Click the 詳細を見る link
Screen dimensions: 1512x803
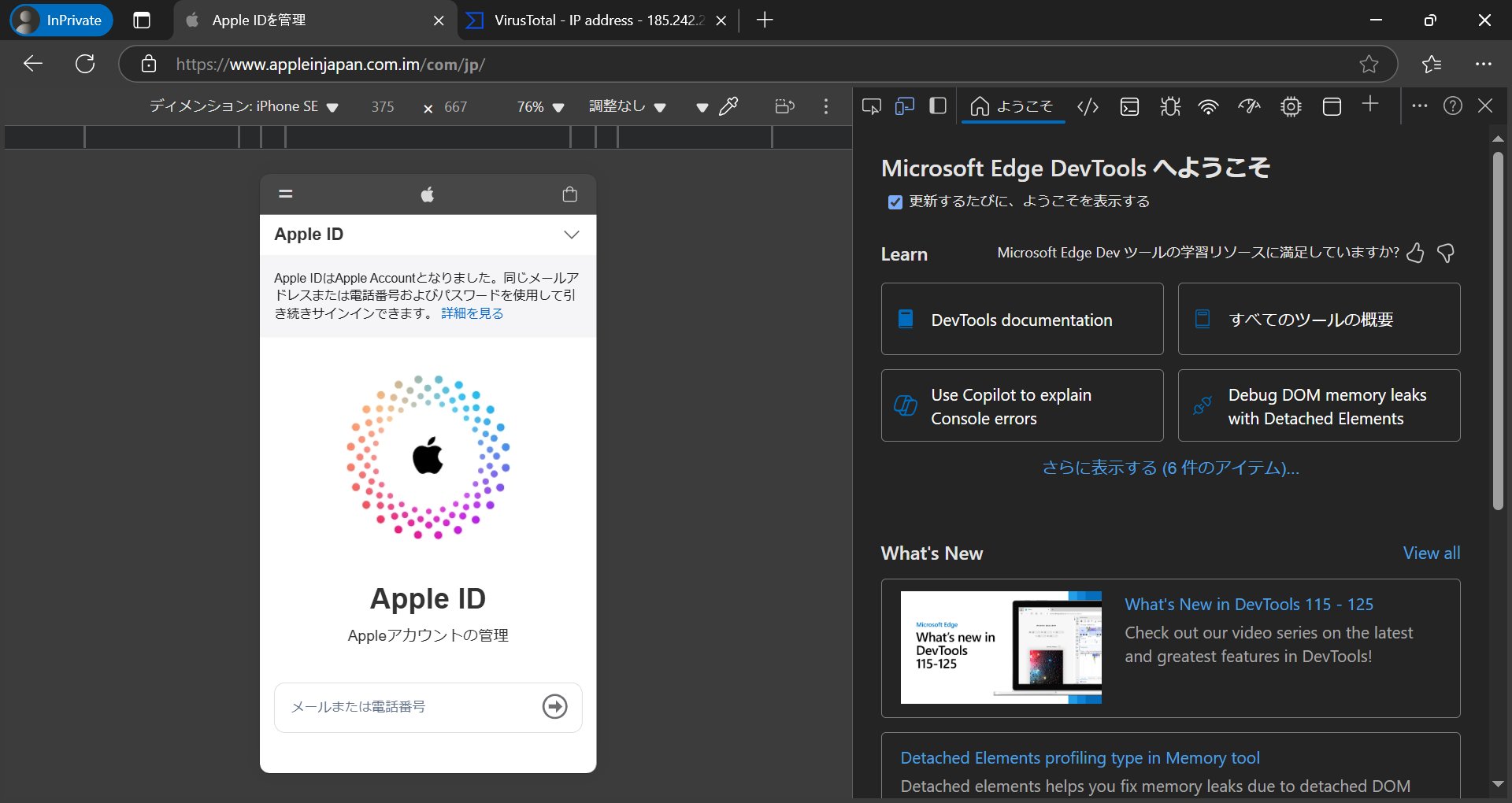pyautogui.click(x=472, y=313)
